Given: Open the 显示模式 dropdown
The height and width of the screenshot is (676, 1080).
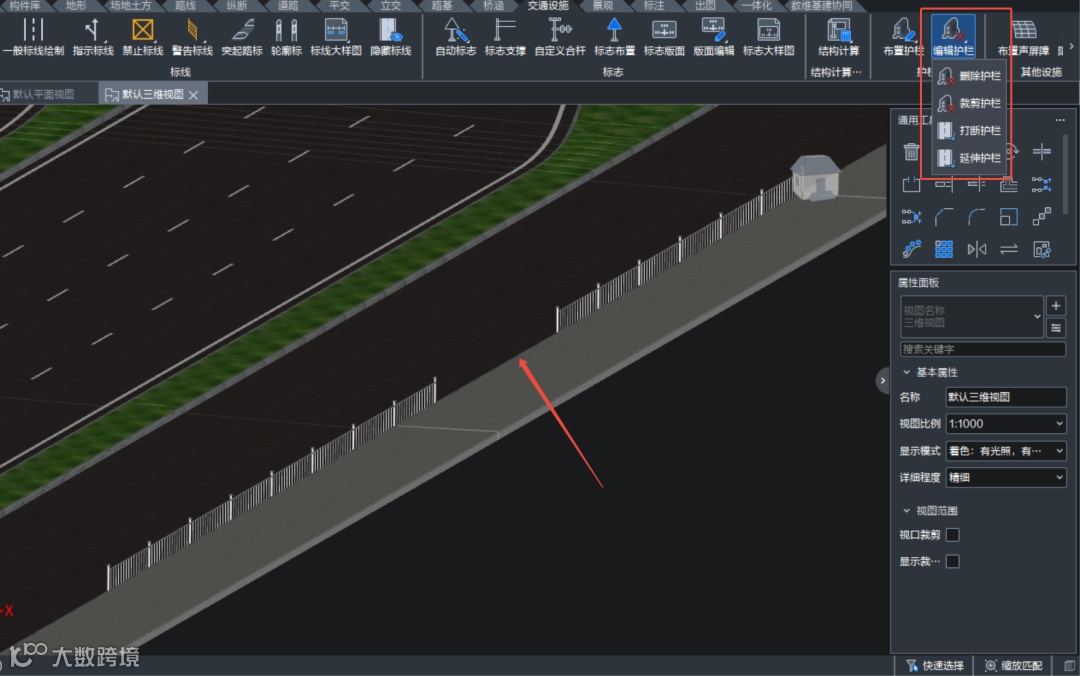Looking at the screenshot, I should coord(1006,451).
